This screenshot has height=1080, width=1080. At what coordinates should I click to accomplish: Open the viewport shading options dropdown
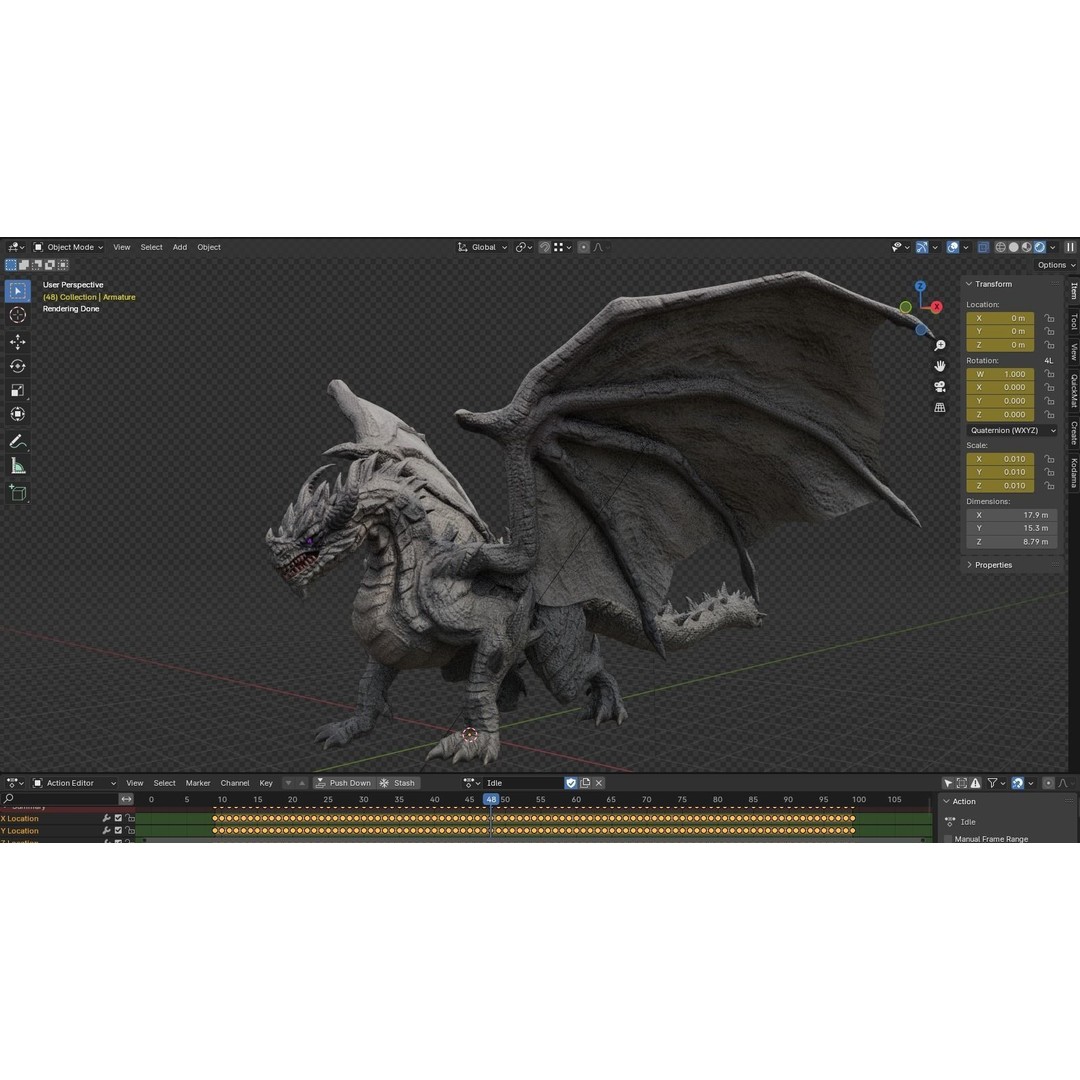(x=1053, y=247)
